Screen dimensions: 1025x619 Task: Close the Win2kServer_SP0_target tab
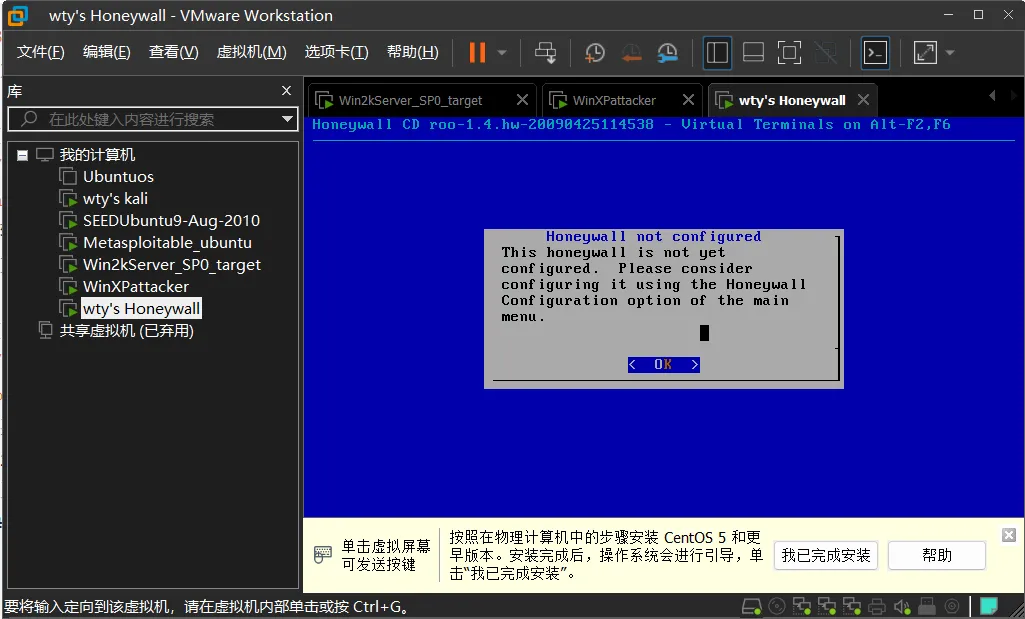coord(522,99)
